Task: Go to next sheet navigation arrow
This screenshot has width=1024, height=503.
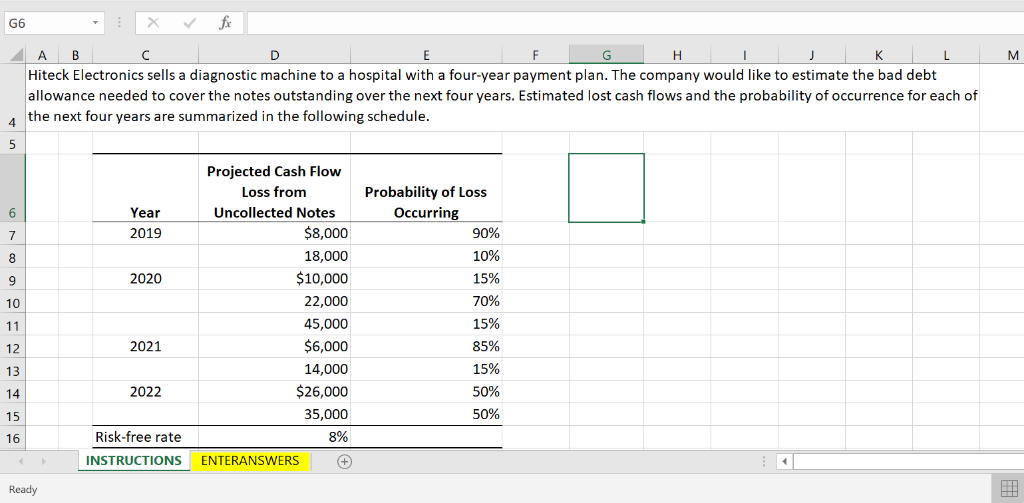Action: (x=45, y=461)
